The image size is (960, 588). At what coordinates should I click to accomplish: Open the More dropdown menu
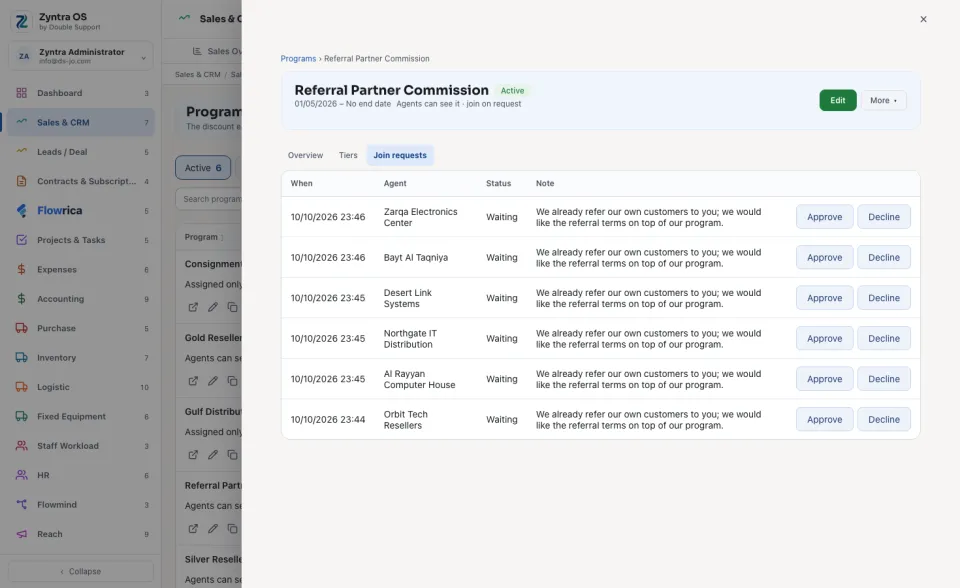883,100
